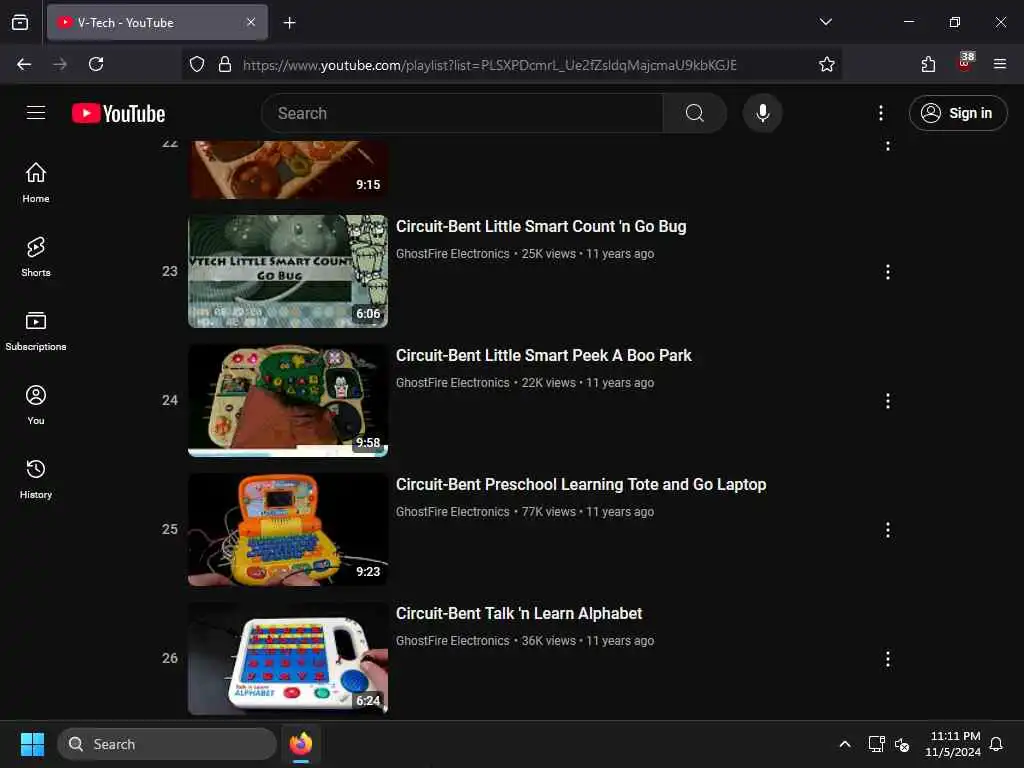Open the Windows Start menu
Image resolution: width=1024 pixels, height=768 pixels.
click(32, 744)
